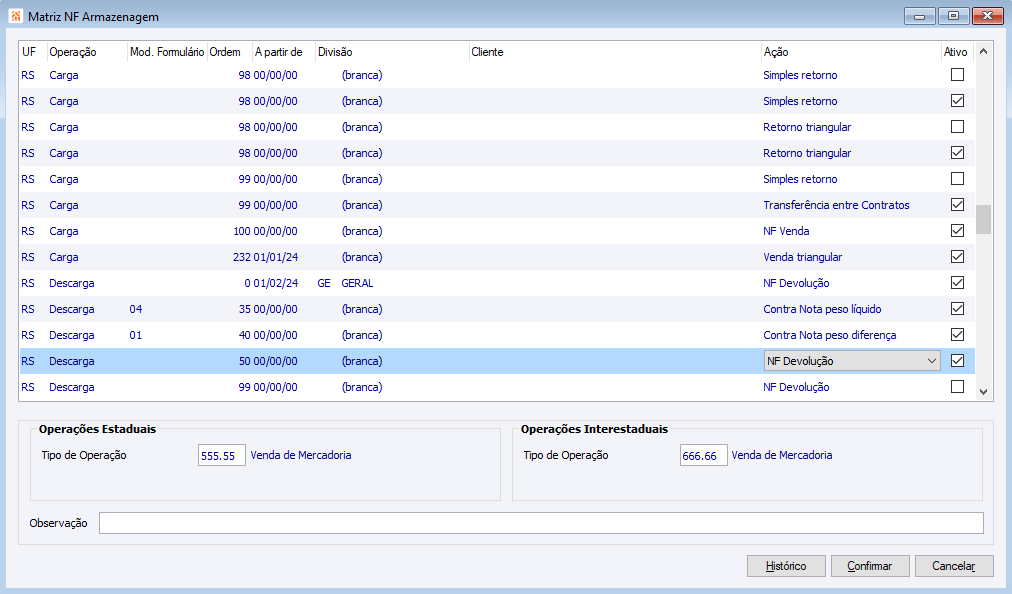Click the Mod. Formulário 01 cell
The width and height of the screenshot is (1012, 594).
tap(136, 335)
